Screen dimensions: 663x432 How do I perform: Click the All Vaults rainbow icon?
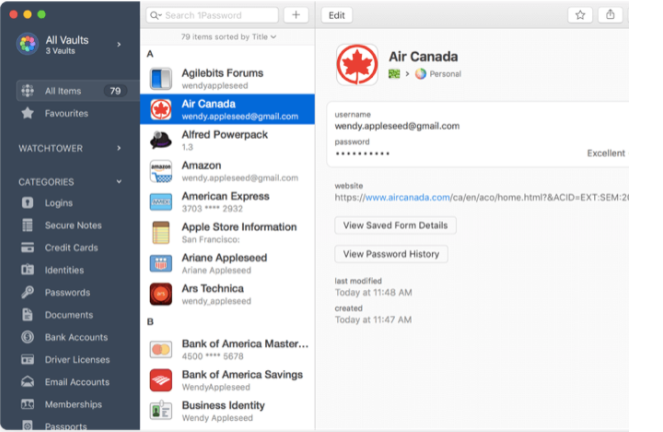(x=27, y=44)
